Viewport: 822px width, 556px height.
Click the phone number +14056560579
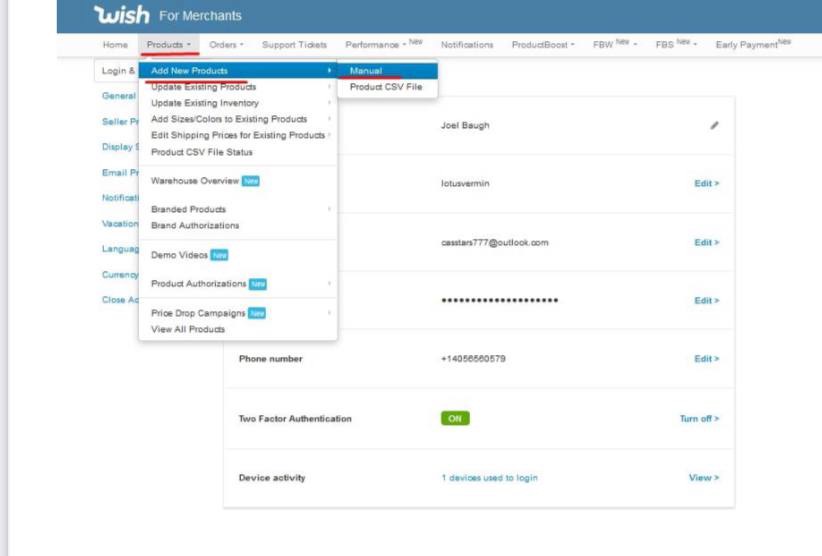(473, 358)
